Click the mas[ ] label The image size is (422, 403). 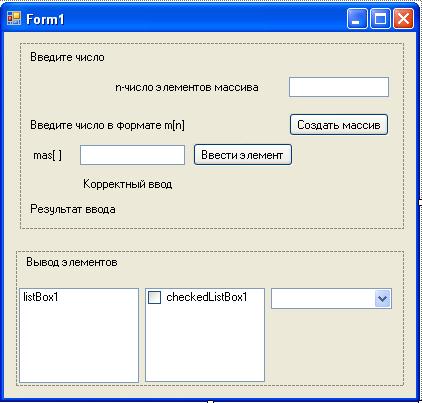(x=48, y=155)
